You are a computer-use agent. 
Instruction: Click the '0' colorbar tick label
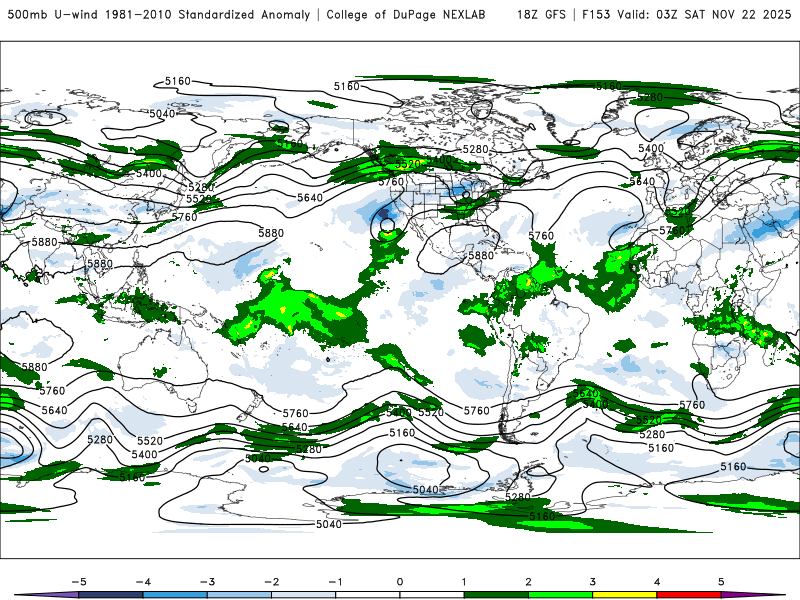point(400,582)
